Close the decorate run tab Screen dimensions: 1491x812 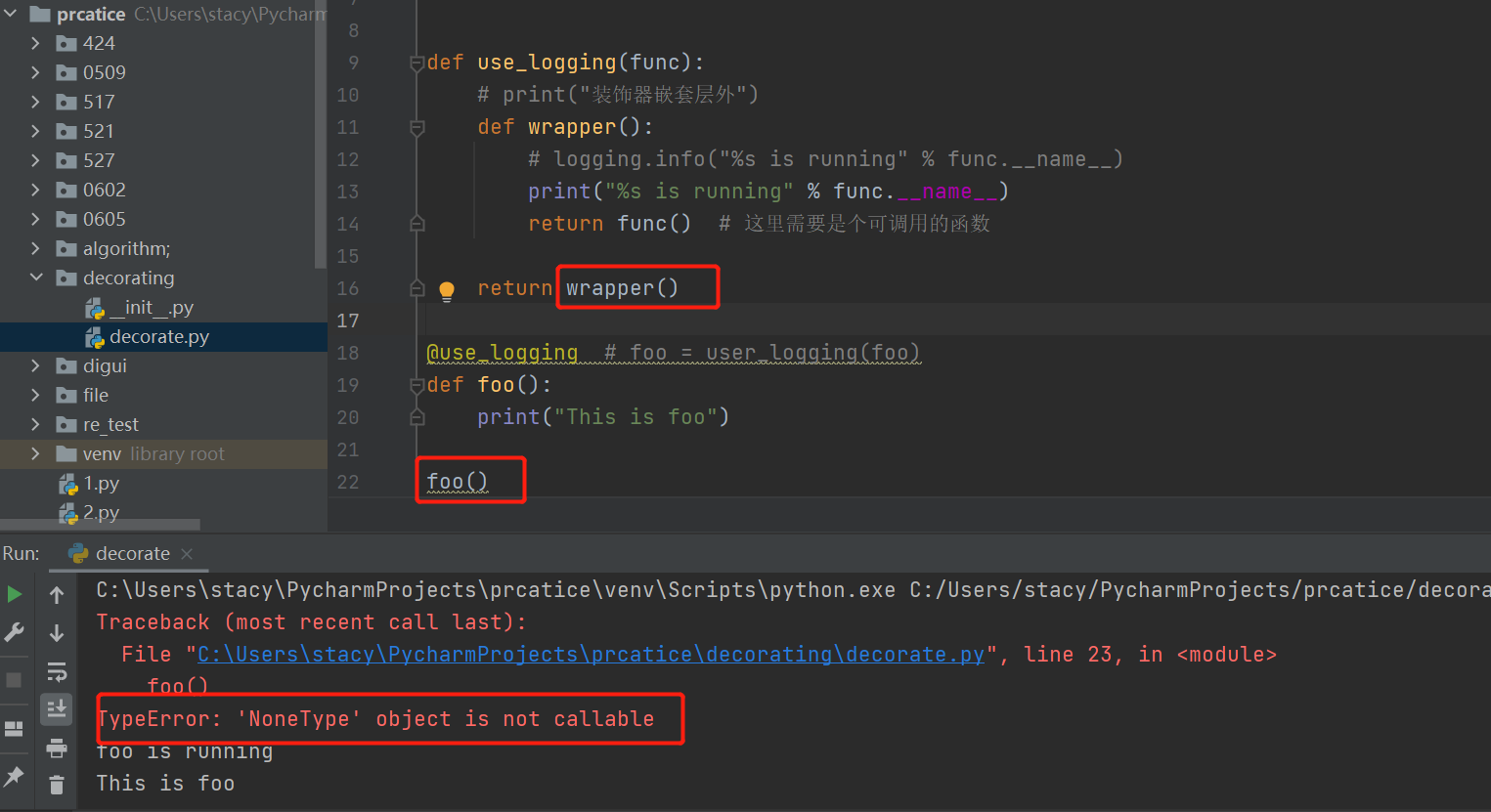point(187,554)
